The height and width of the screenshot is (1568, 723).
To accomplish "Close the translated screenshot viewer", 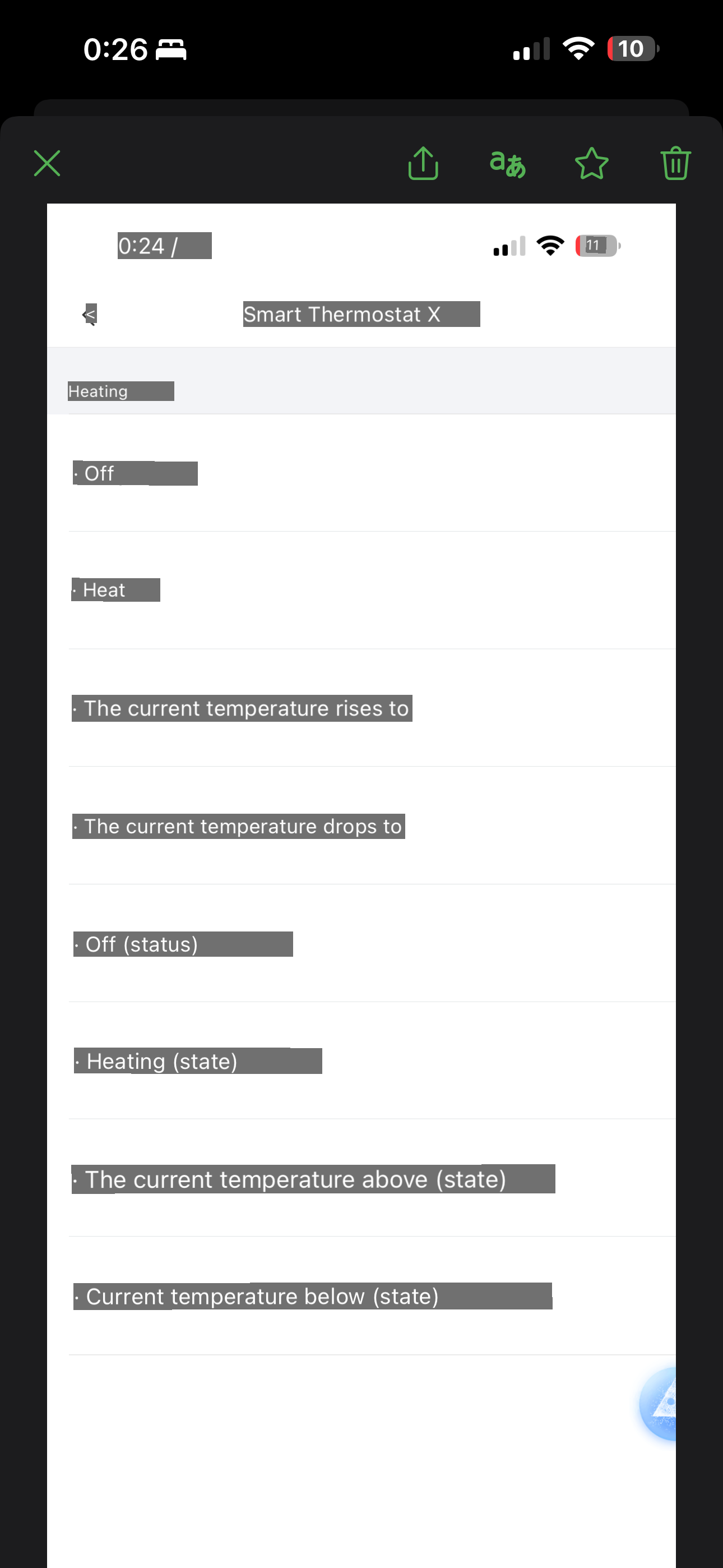I will [x=47, y=163].
